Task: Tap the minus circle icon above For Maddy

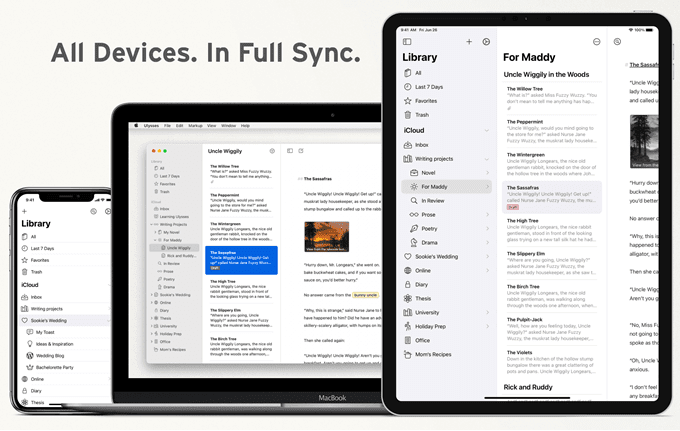Action: click(597, 42)
